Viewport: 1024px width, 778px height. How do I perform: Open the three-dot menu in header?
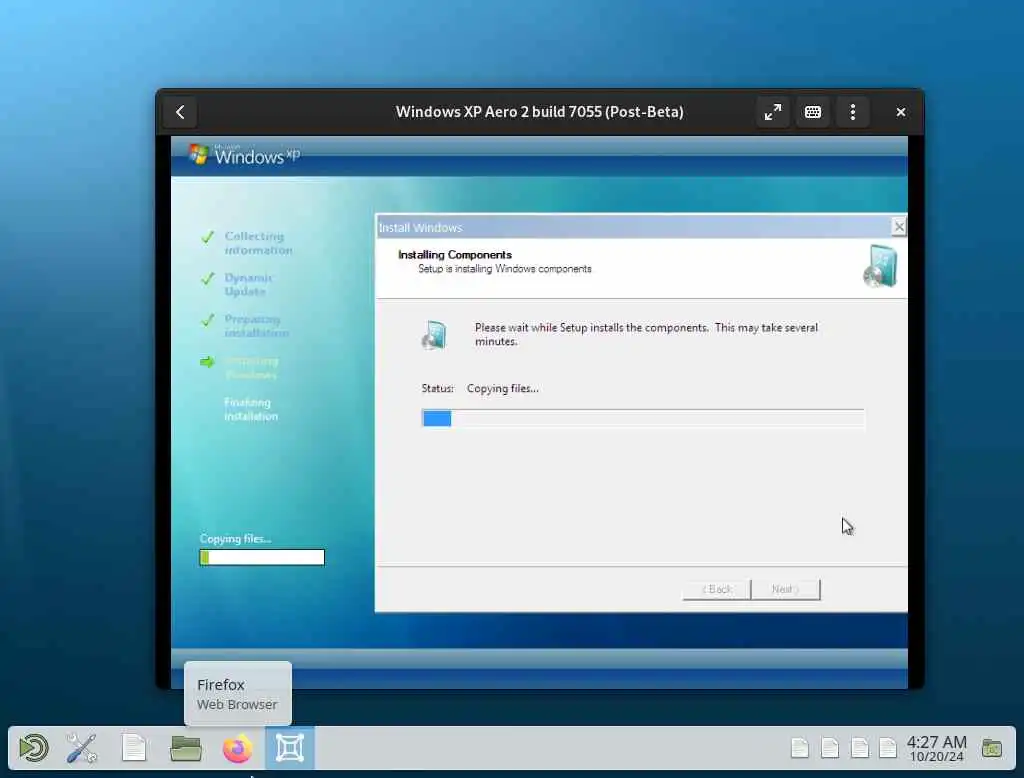[x=852, y=112]
